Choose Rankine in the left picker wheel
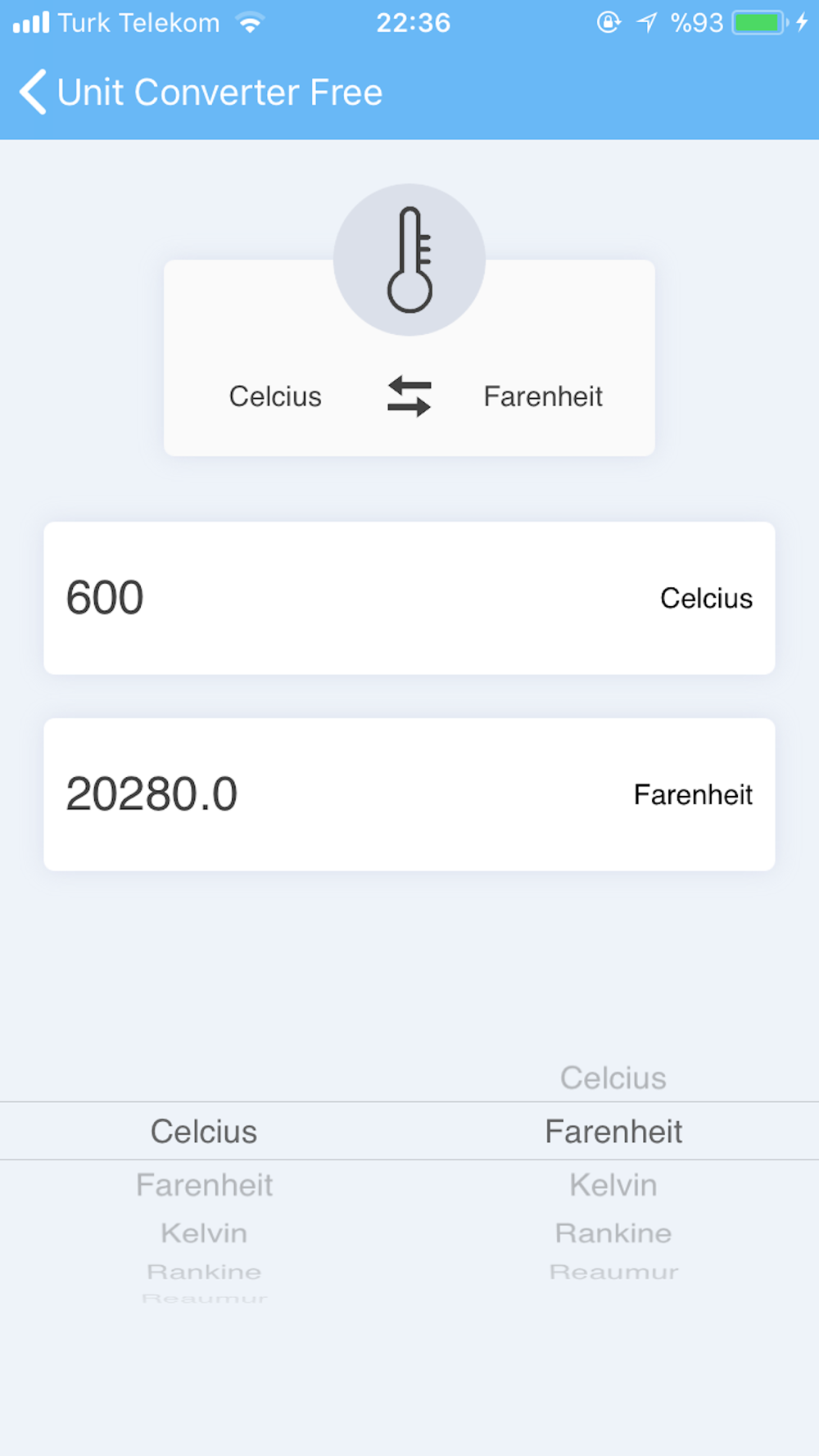This screenshot has height=1456, width=819. (x=204, y=1272)
